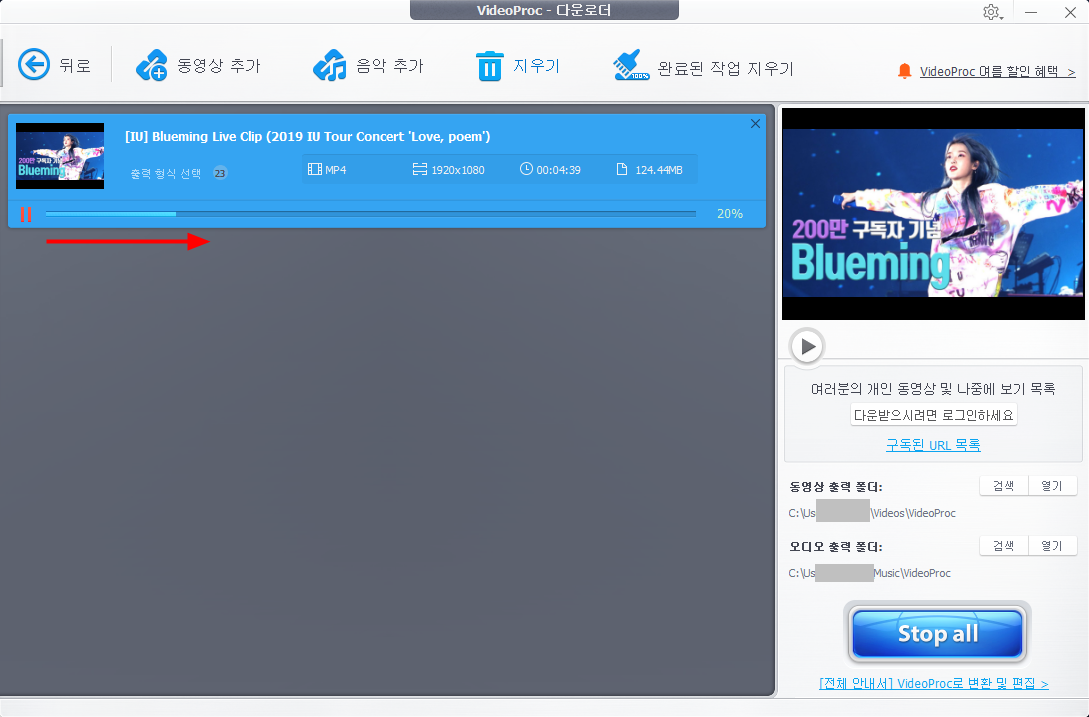Click the trash can delete icon
This screenshot has width=1089, height=717.
[x=490, y=66]
